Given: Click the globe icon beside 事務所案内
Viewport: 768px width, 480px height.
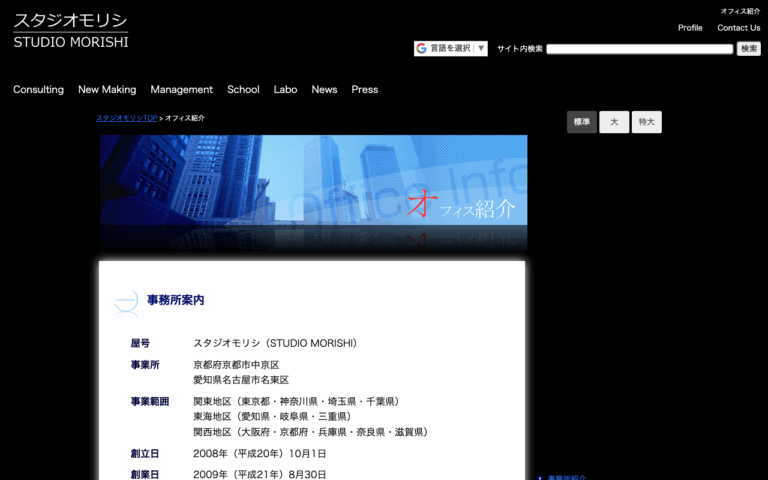Looking at the screenshot, I should [x=126, y=303].
